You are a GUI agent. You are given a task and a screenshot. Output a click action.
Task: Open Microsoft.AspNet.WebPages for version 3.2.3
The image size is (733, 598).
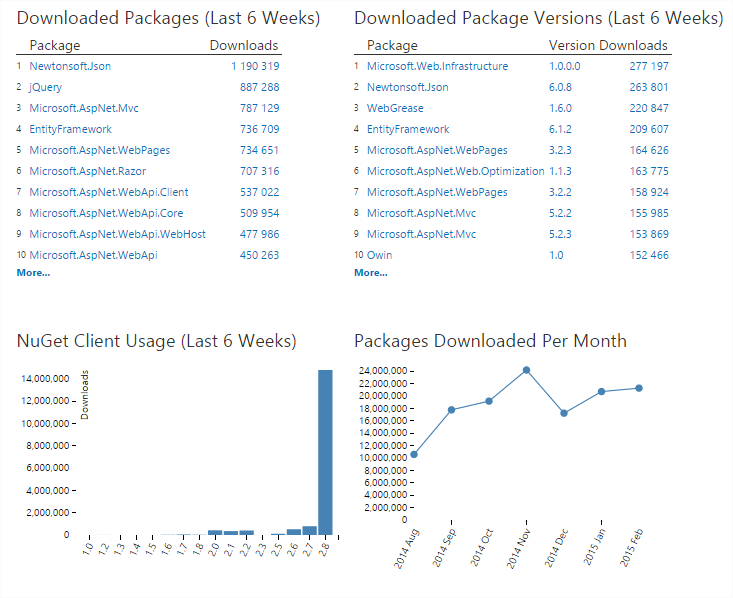tap(437, 150)
